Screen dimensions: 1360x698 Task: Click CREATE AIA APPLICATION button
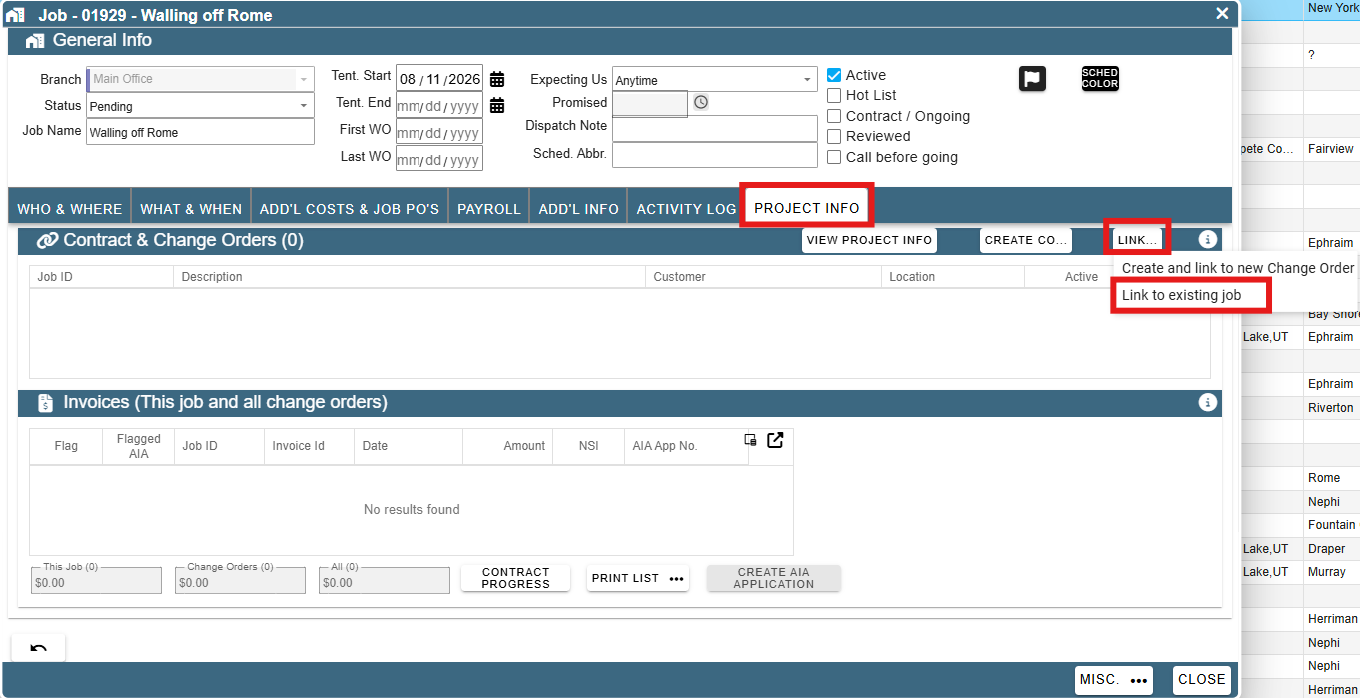coord(774,578)
